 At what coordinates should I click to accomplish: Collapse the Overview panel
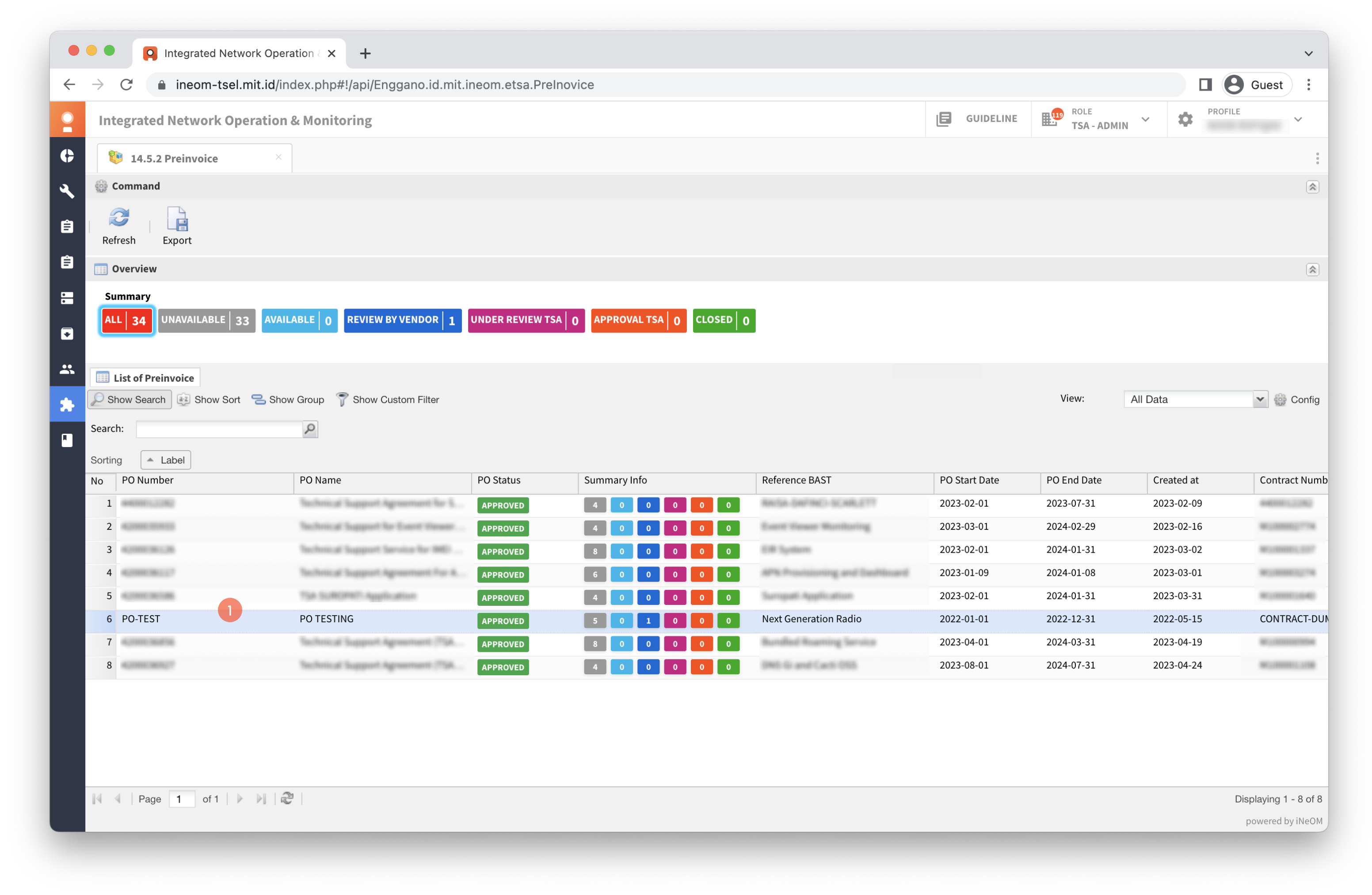(x=1313, y=270)
